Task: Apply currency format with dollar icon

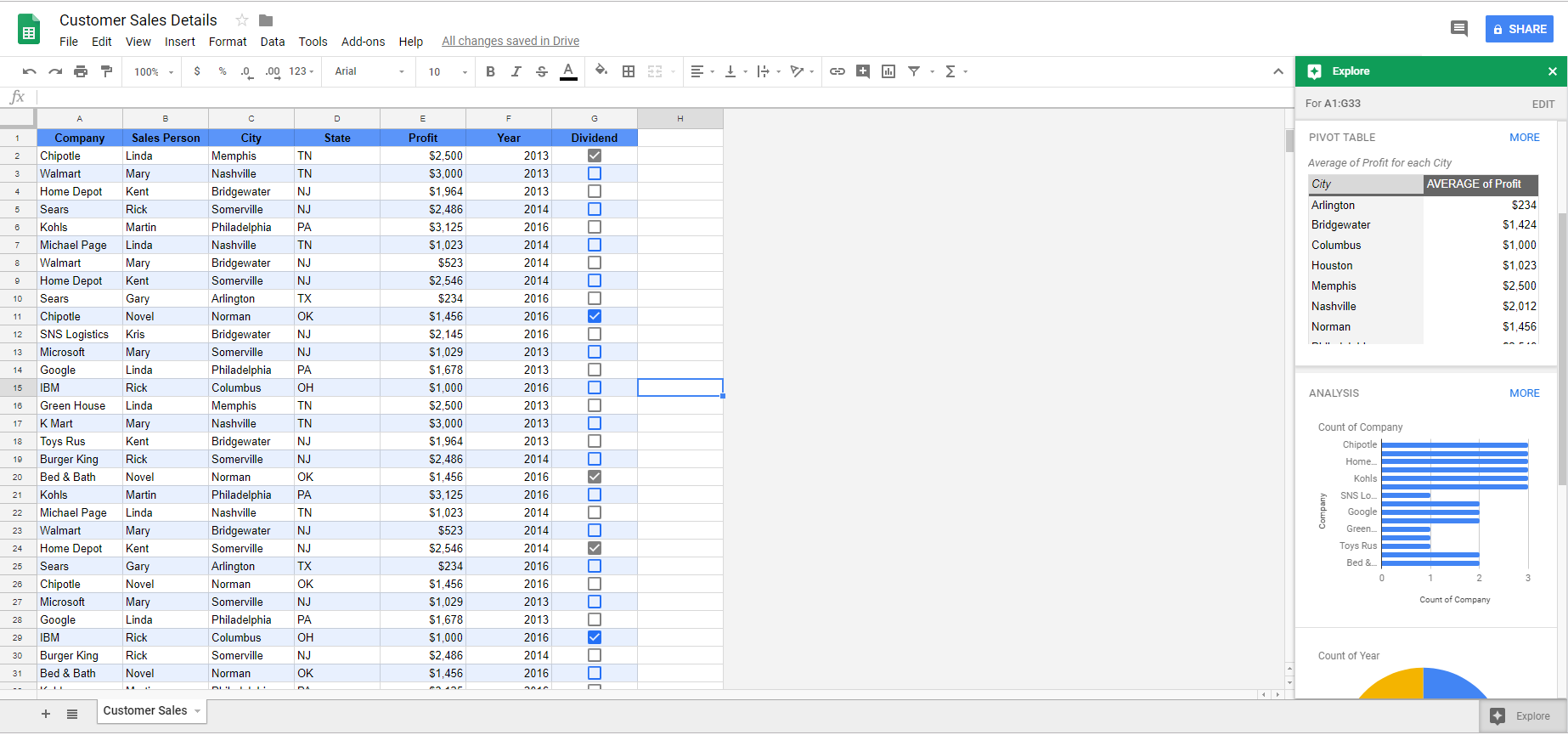Action: [197, 71]
